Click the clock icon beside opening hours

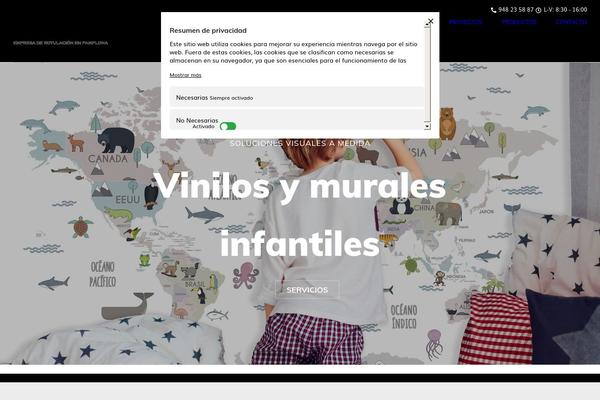click(x=538, y=10)
